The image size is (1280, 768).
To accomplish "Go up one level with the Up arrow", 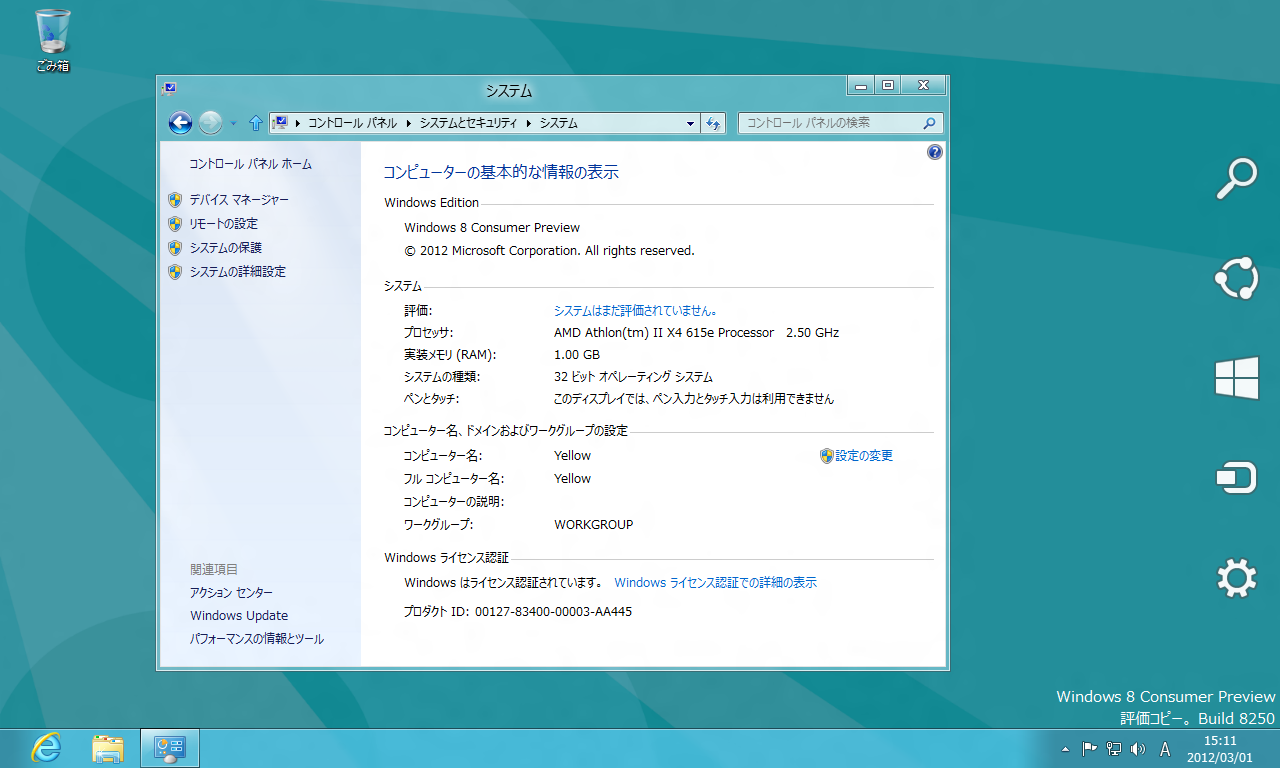I will click(255, 123).
